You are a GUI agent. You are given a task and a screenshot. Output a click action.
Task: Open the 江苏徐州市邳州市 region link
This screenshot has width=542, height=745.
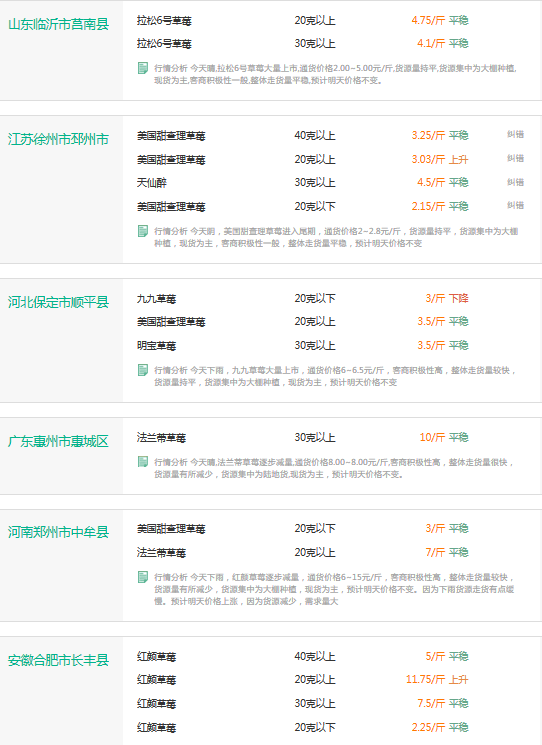click(58, 139)
